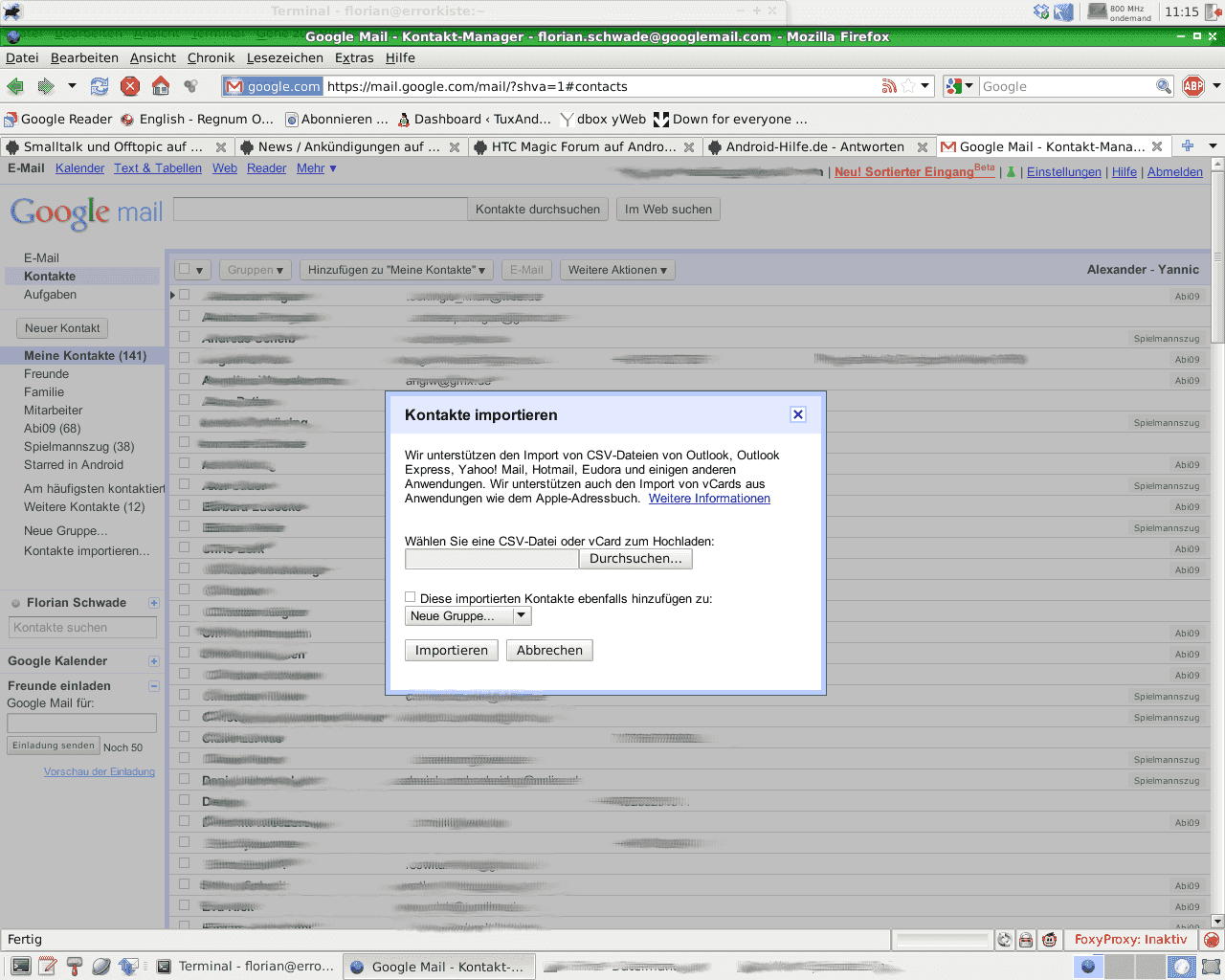Select the Spielmannszug (38) group
1225x980 pixels.
coord(79,447)
